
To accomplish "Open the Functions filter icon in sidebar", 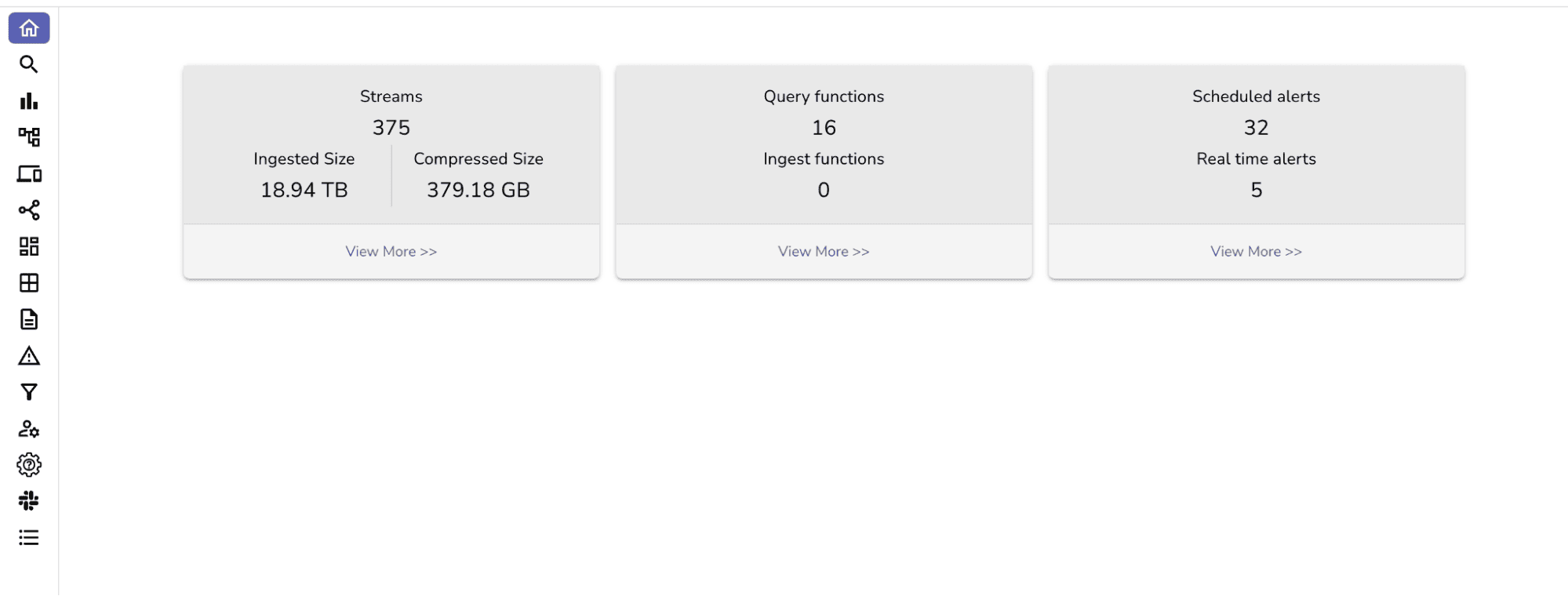I will (29, 392).
